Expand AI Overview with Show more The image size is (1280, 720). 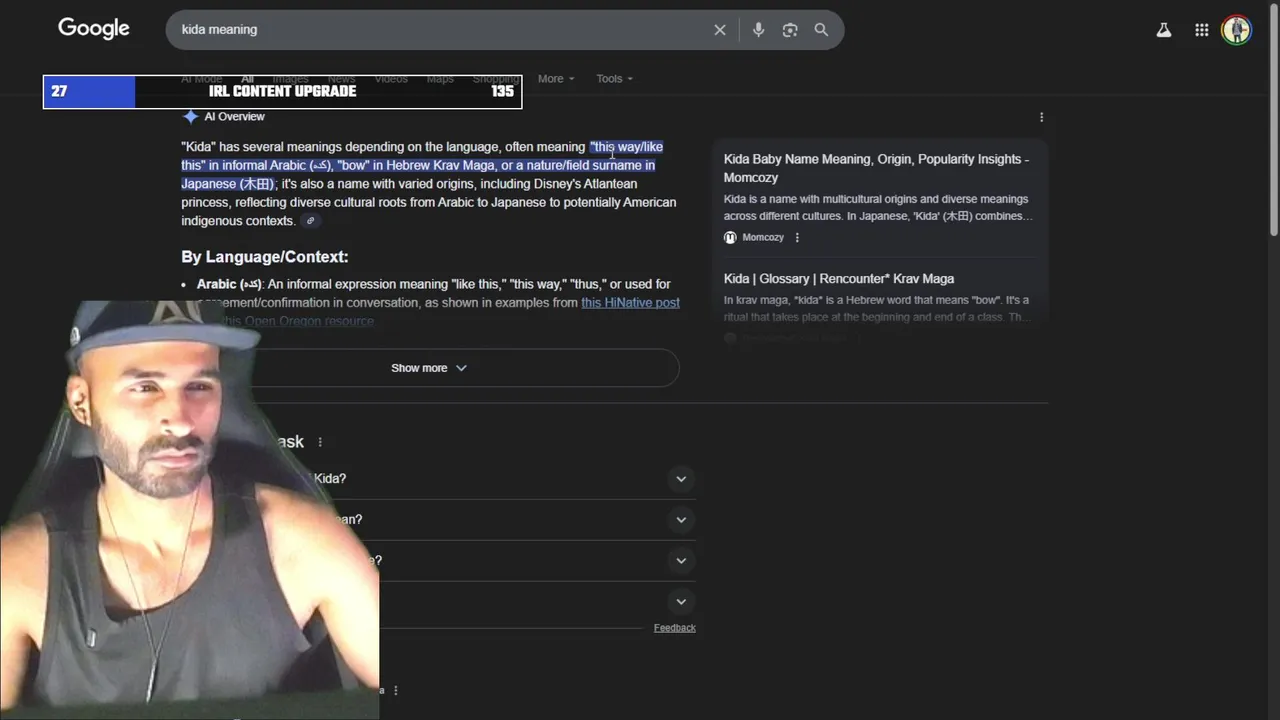[429, 368]
